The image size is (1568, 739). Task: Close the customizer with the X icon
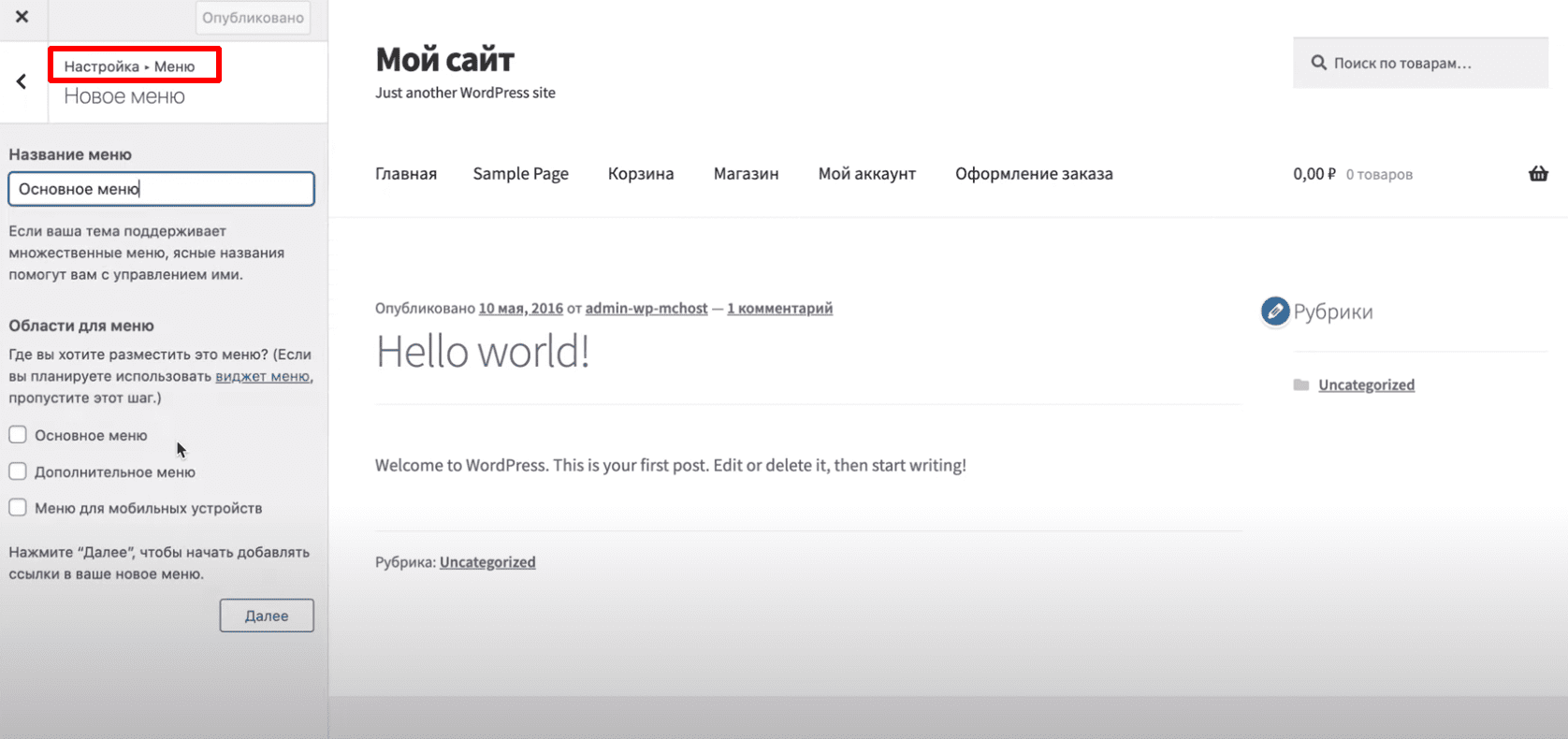click(x=22, y=17)
